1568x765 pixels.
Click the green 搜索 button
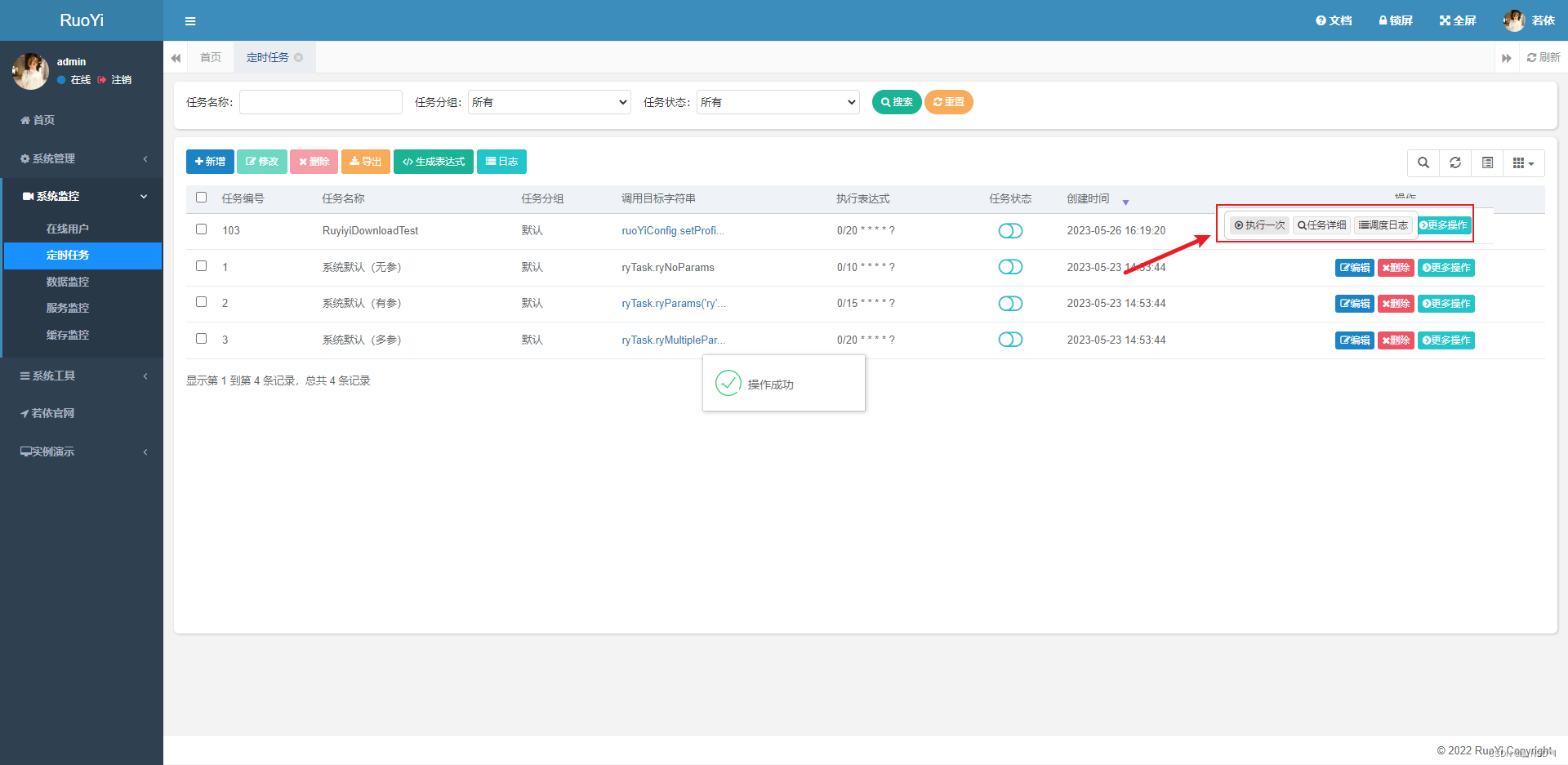pyautogui.click(x=897, y=102)
